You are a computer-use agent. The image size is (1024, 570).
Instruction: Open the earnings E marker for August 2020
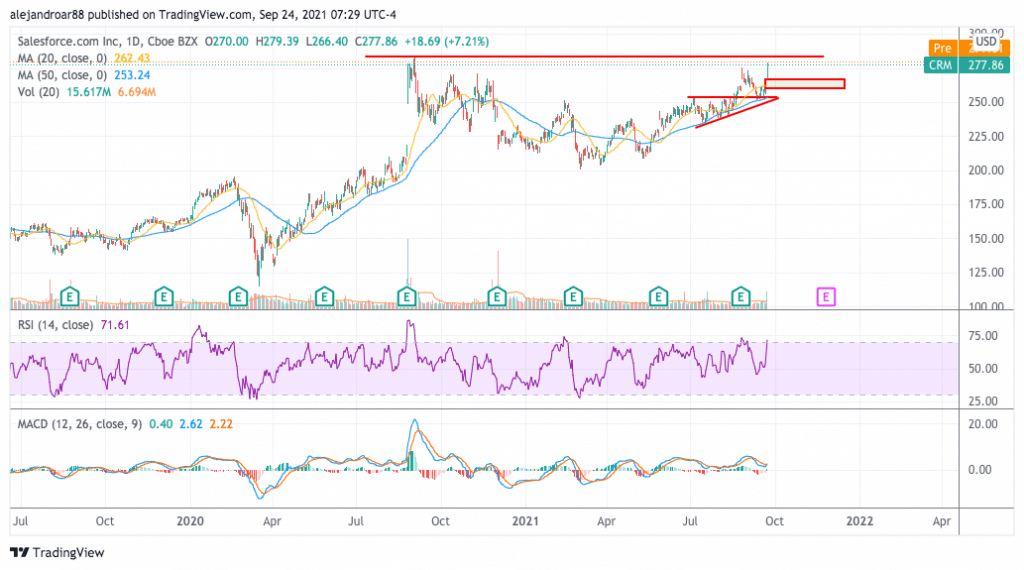pos(407,297)
